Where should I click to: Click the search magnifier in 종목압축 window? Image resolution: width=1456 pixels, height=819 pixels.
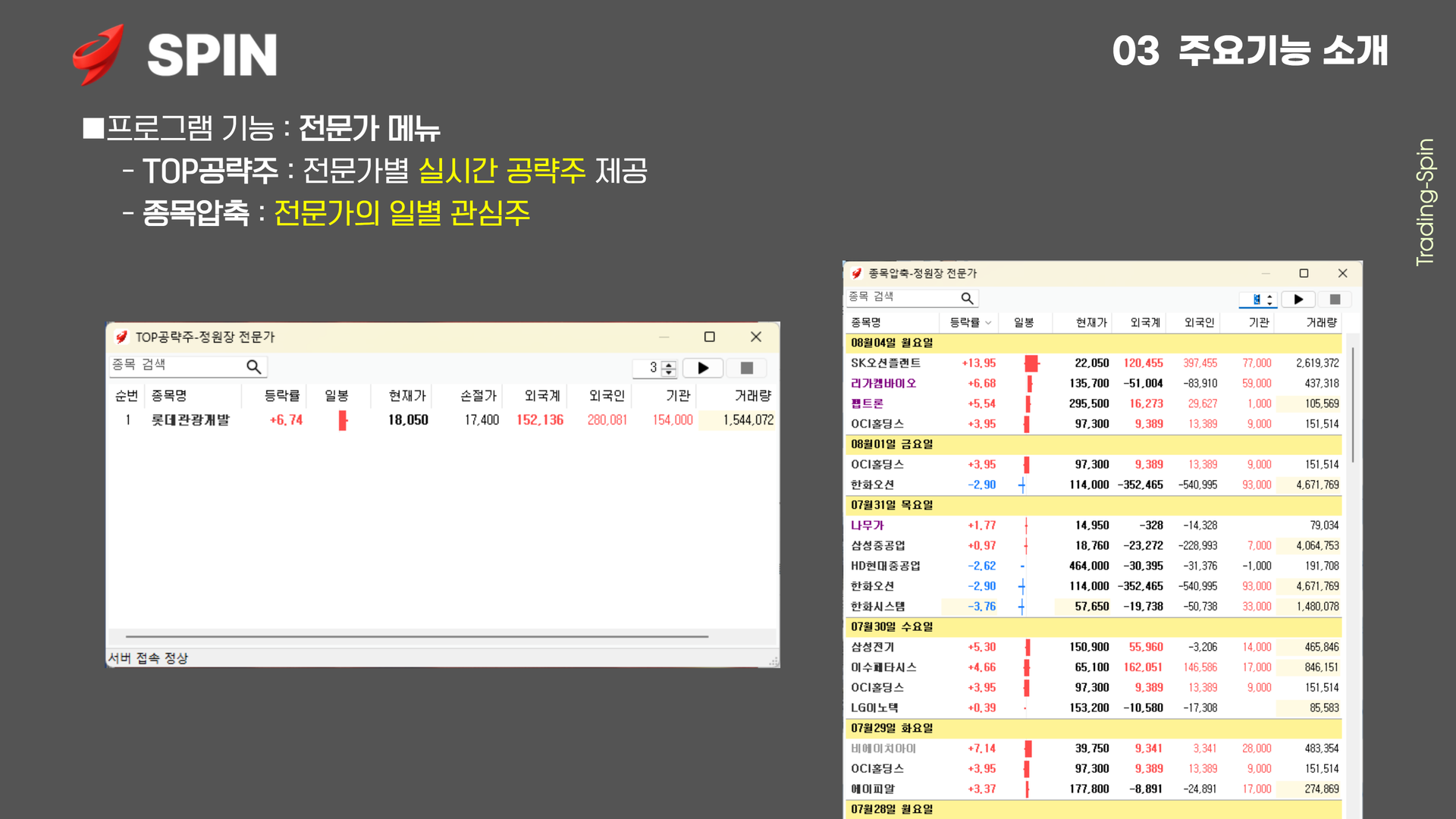(966, 299)
